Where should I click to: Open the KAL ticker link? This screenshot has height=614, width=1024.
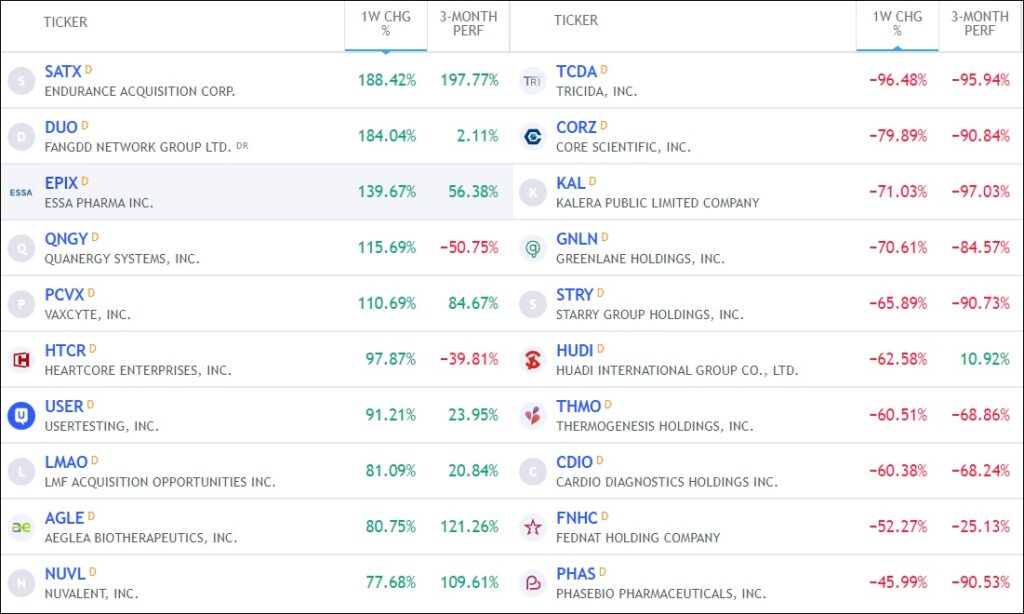point(570,183)
